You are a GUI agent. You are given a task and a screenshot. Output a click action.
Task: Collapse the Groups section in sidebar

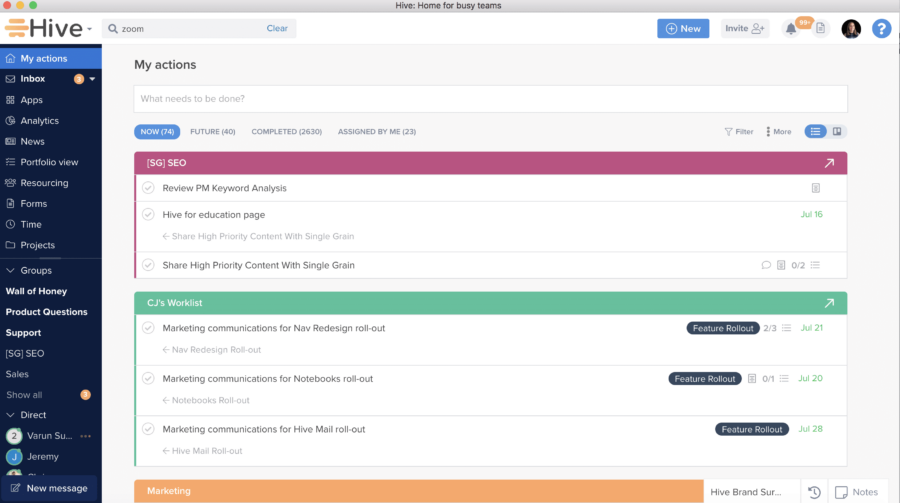11,270
